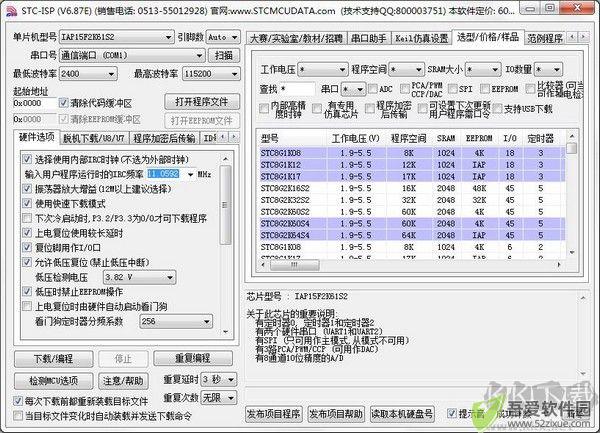
Task: Switch to 脱机下载/U8/U7 tab
Action: (94, 138)
